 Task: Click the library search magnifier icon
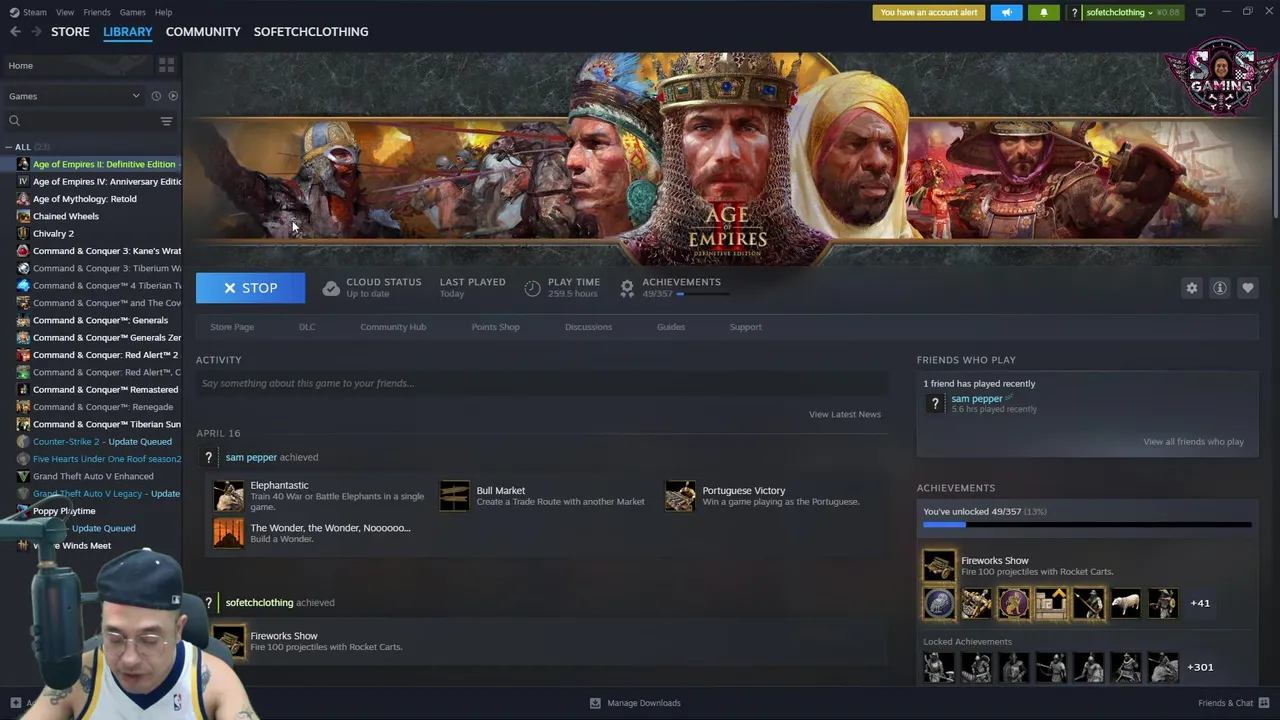(x=14, y=121)
